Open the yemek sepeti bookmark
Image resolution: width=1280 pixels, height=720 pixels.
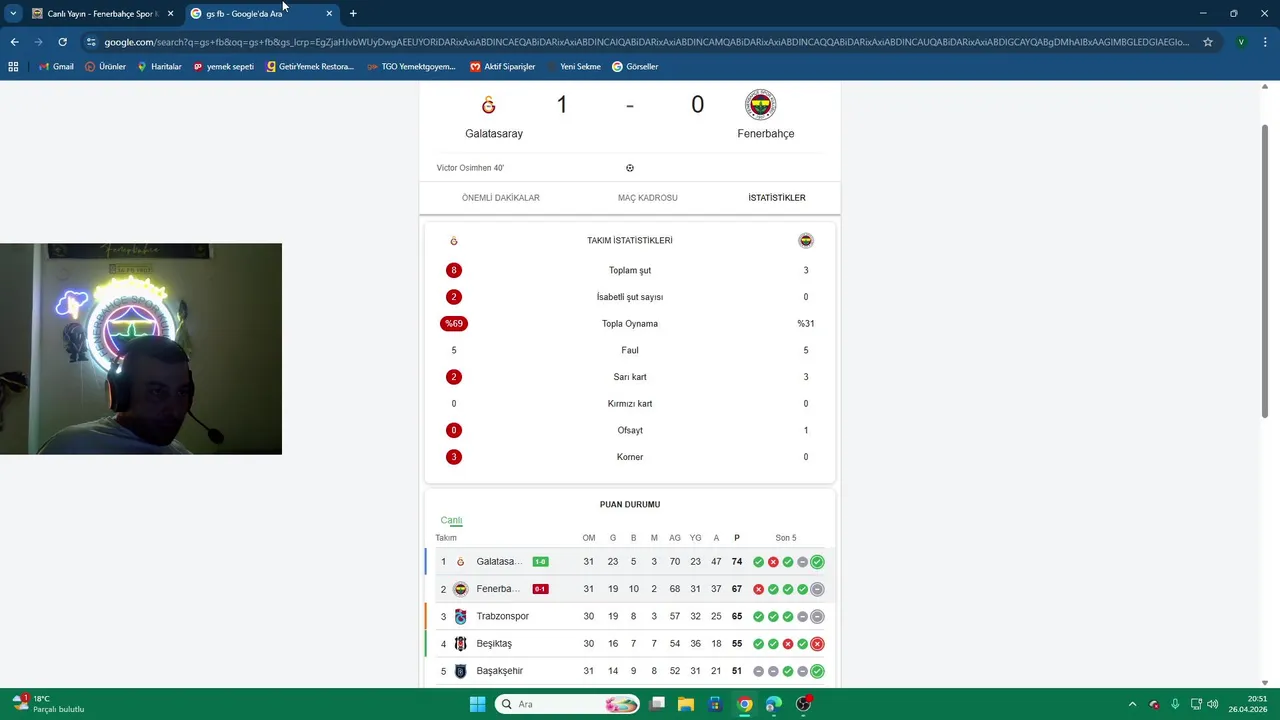223,67
